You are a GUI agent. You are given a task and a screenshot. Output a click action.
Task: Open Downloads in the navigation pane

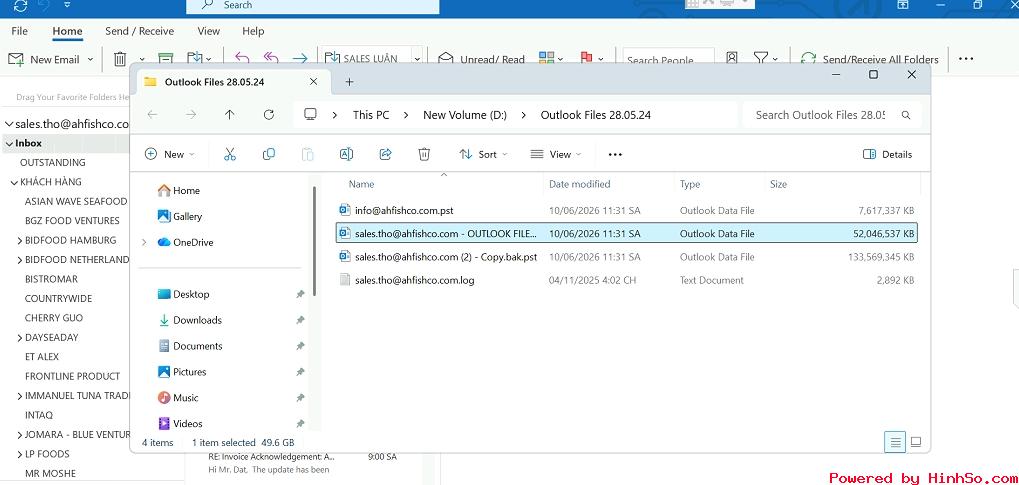point(198,321)
